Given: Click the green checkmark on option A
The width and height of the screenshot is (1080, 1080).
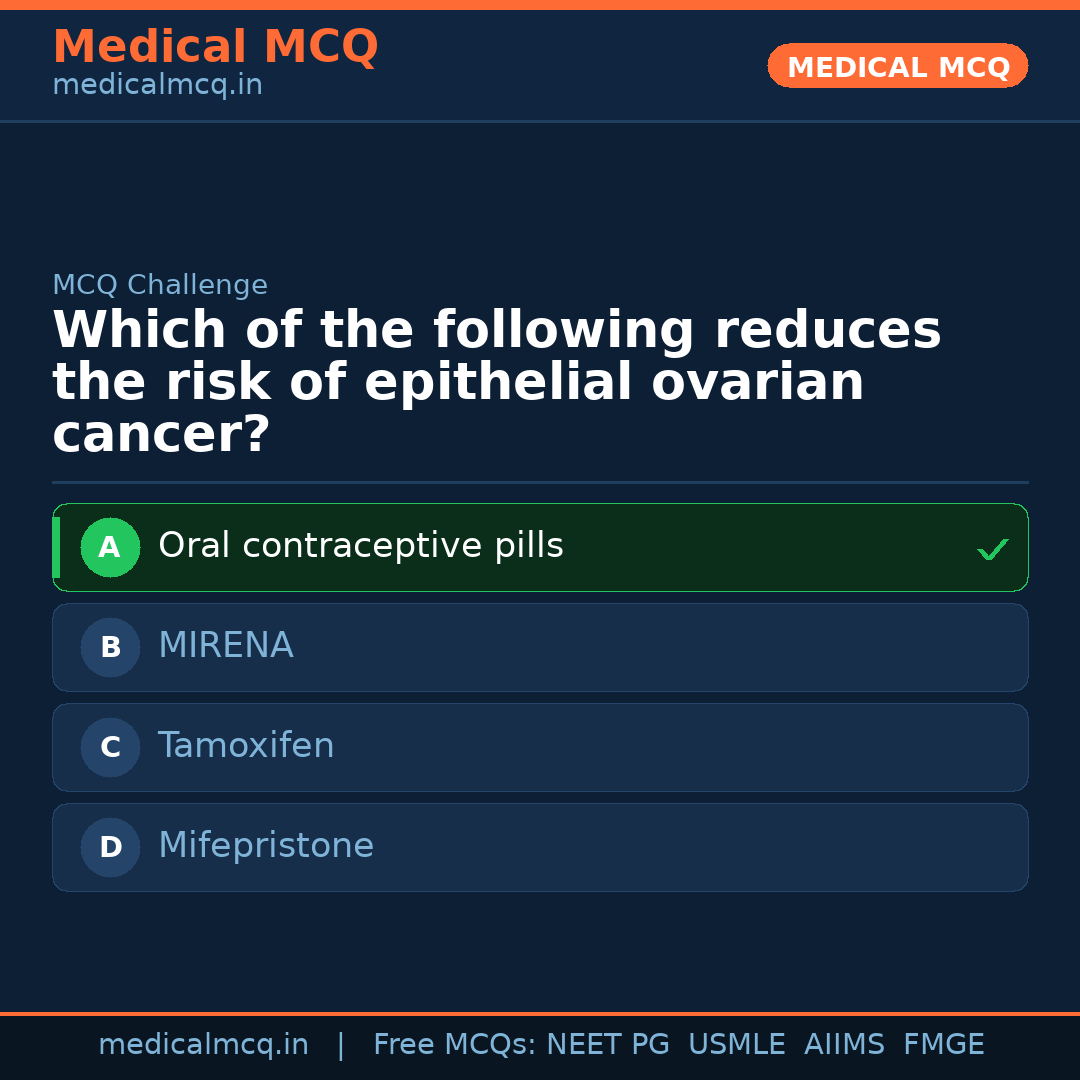Looking at the screenshot, I should (992, 549).
